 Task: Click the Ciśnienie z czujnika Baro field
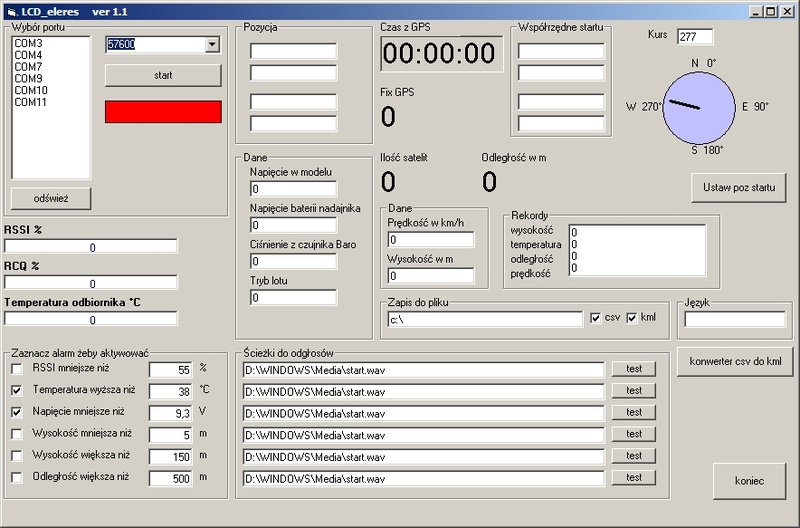coord(293,261)
